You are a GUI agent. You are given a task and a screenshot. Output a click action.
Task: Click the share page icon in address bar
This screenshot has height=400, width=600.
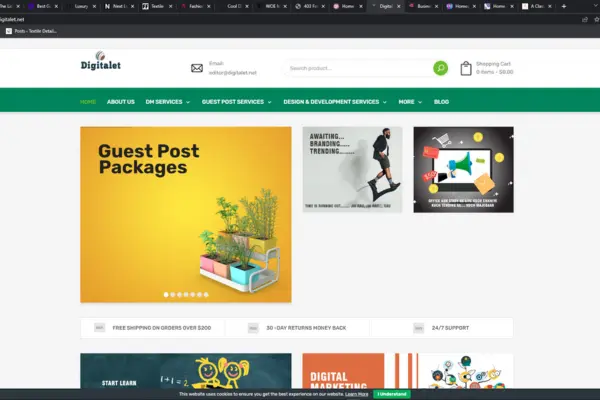point(585,19)
